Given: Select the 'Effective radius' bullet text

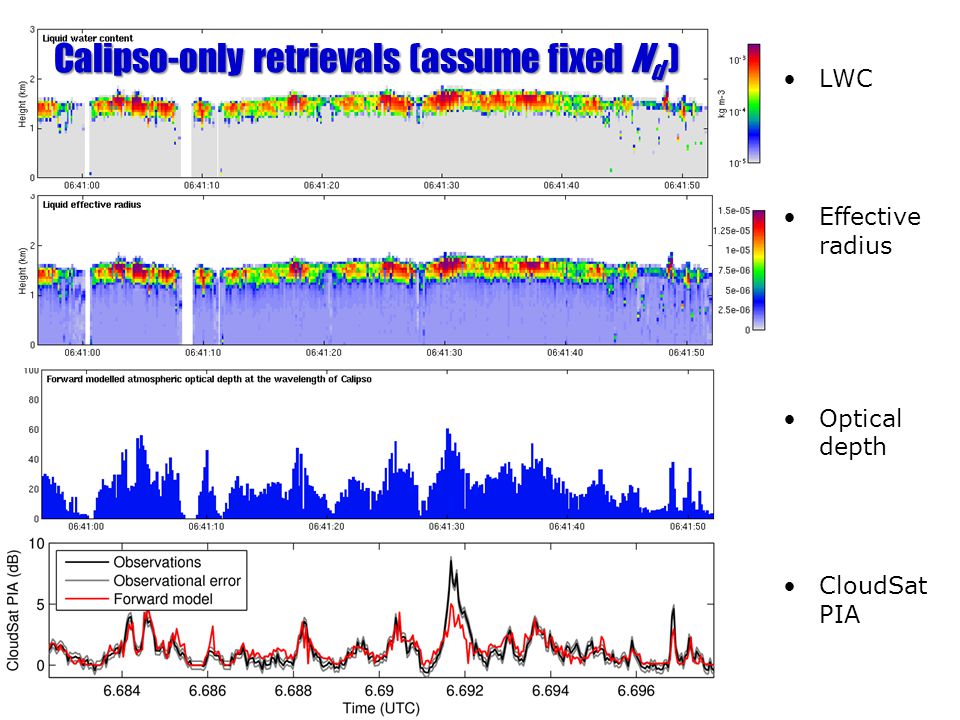Looking at the screenshot, I should 870,231.
